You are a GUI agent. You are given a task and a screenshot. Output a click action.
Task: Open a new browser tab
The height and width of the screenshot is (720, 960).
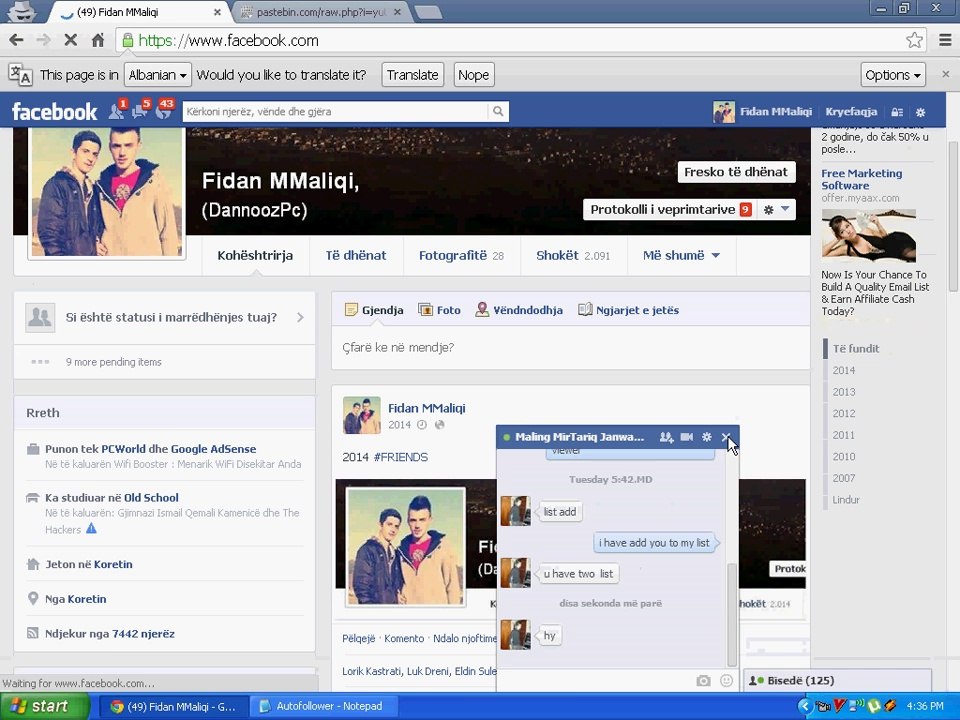click(x=428, y=12)
